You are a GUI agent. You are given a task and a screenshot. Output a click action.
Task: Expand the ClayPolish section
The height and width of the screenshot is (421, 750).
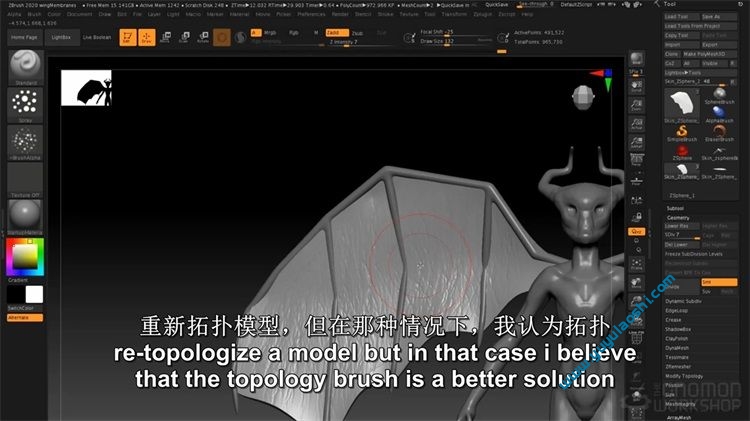(x=676, y=339)
